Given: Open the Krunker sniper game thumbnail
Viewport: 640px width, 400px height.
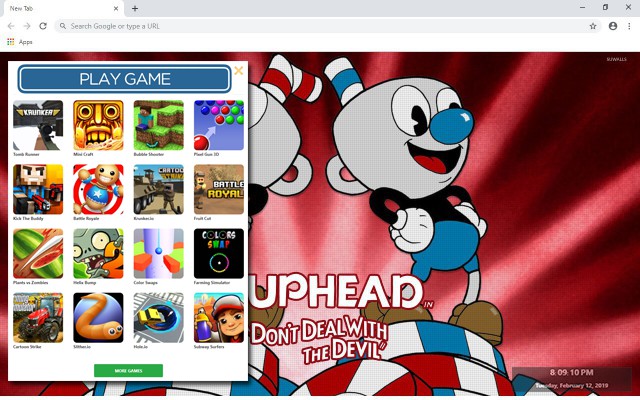Looking at the screenshot, I should [38, 125].
